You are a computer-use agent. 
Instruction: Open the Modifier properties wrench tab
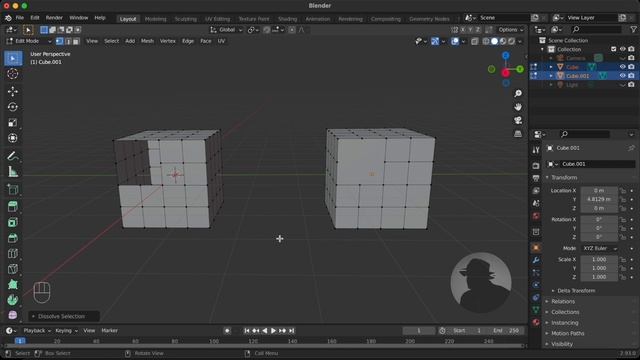(x=536, y=260)
